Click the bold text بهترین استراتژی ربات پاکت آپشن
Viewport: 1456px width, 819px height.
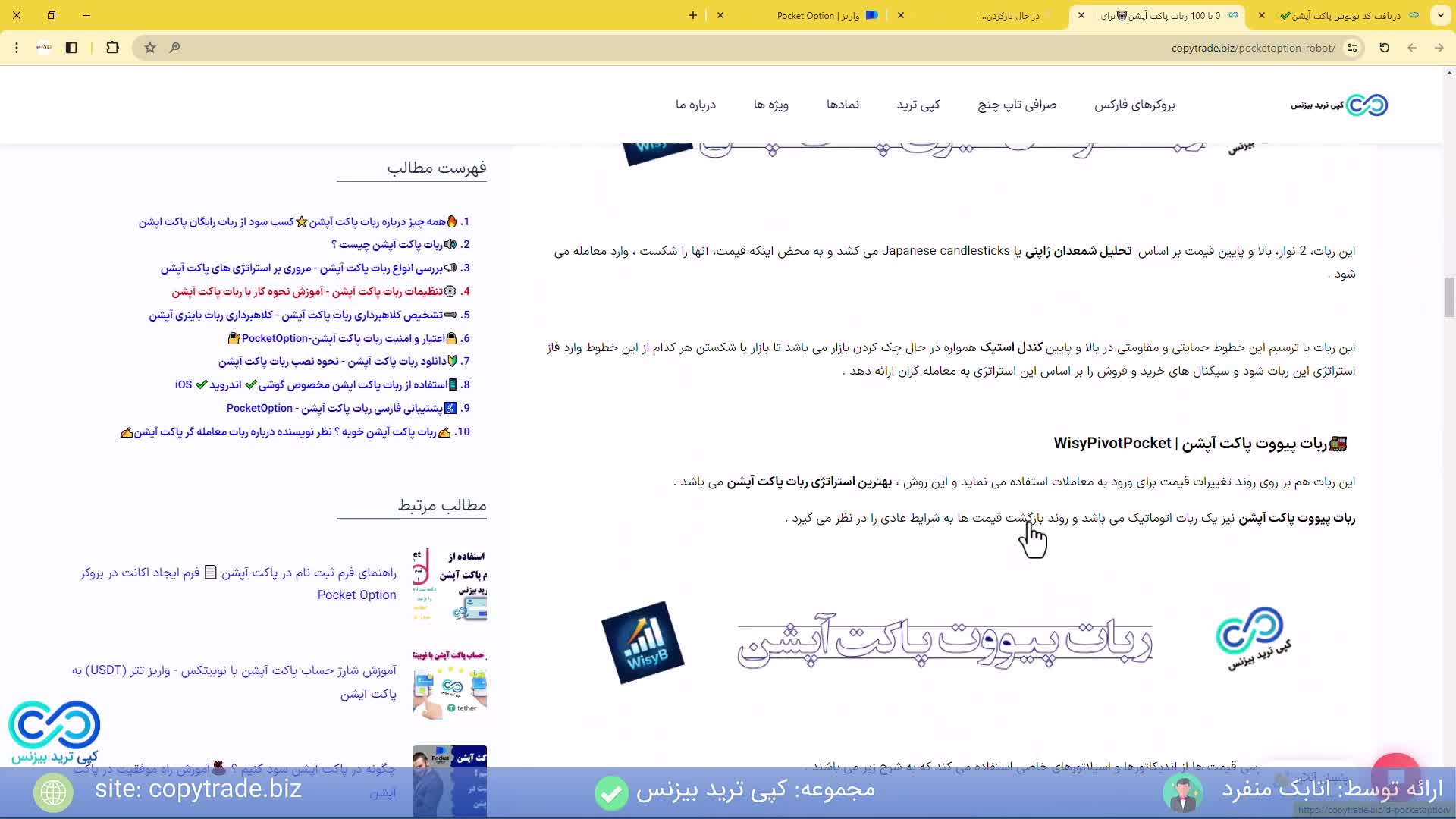point(809,482)
